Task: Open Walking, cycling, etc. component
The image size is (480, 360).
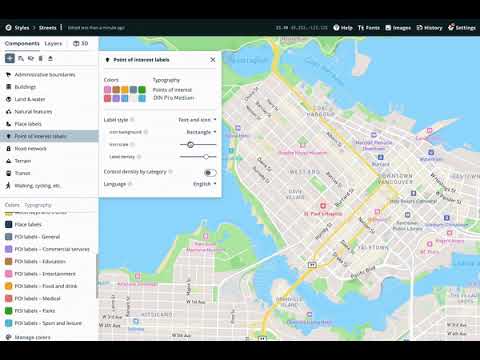Action: [49, 186]
